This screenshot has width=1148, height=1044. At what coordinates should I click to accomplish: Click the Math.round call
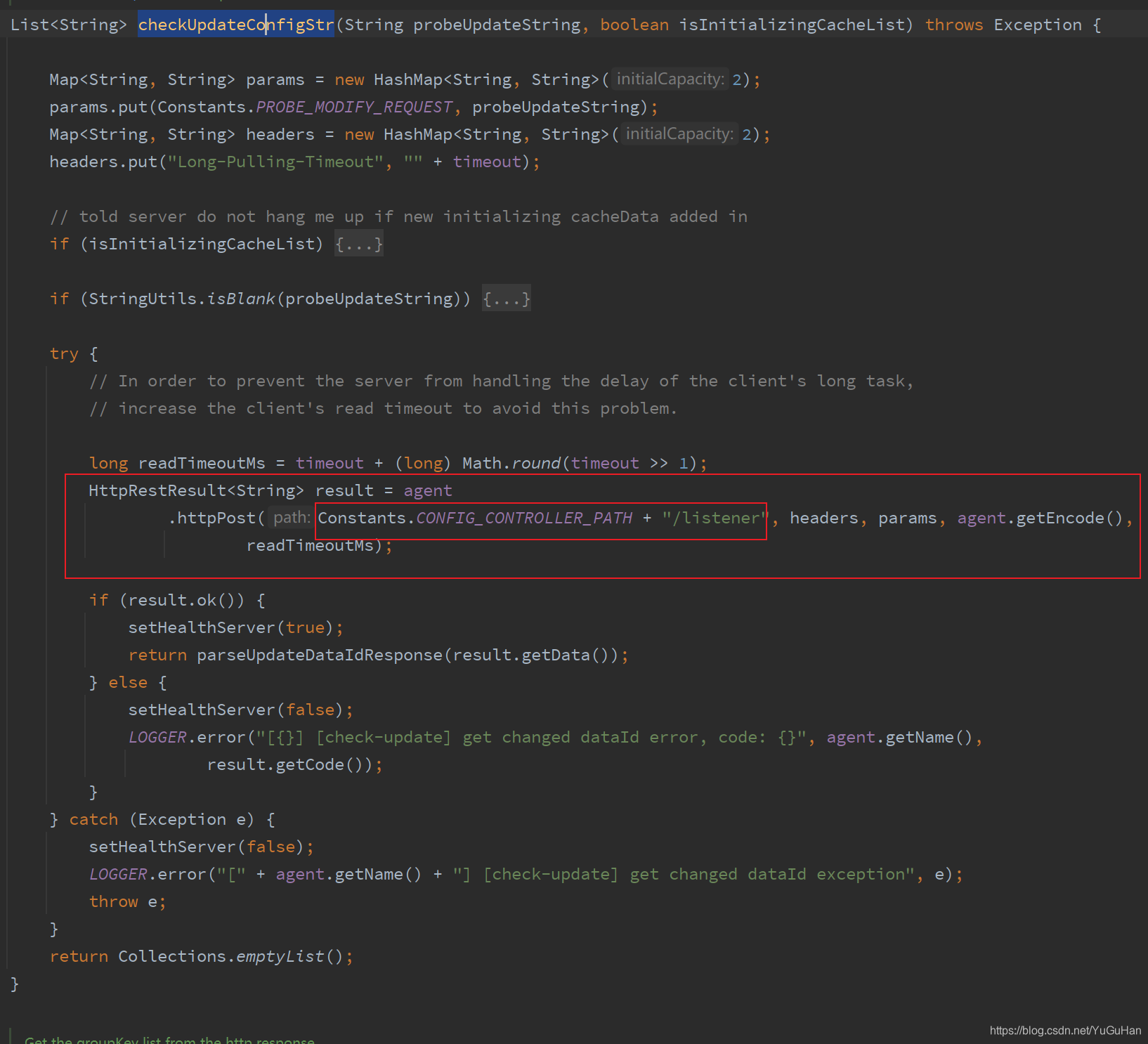point(511,463)
